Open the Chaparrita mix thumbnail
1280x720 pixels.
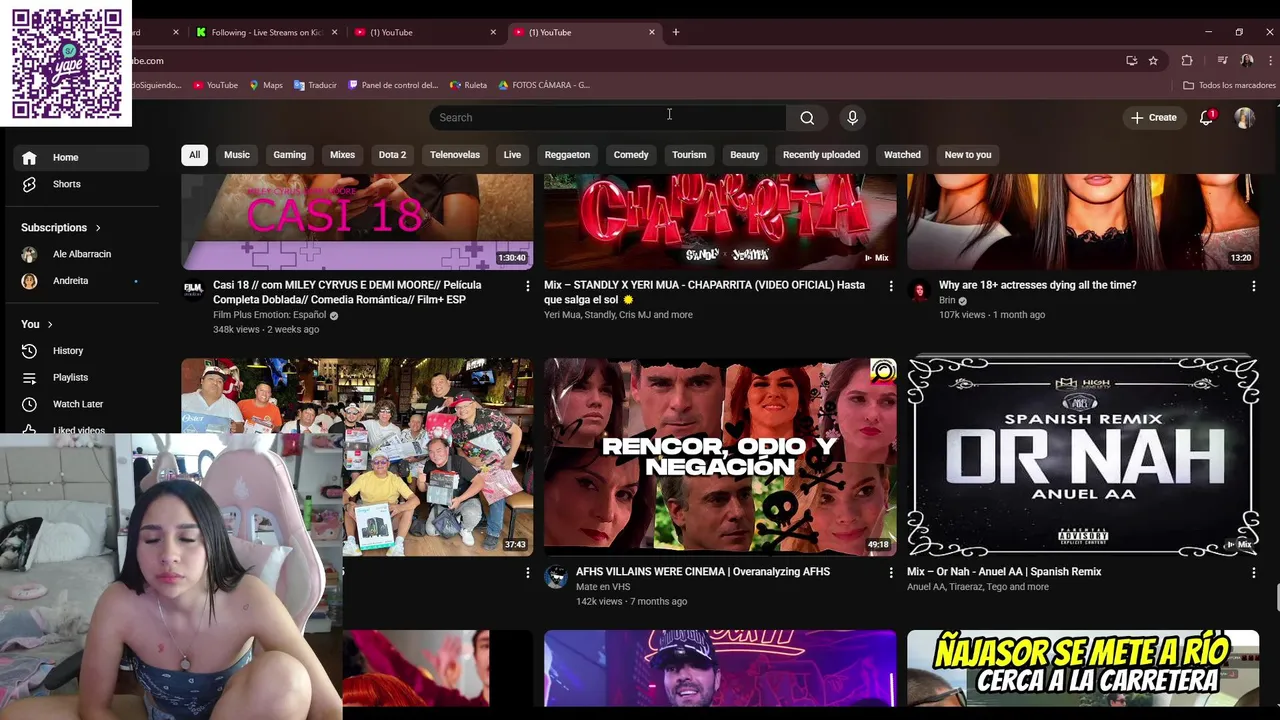point(720,221)
